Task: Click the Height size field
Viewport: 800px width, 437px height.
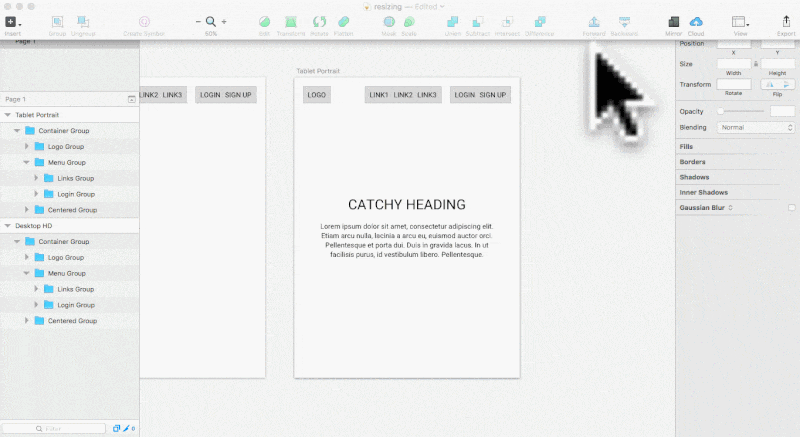Action: tap(778, 64)
